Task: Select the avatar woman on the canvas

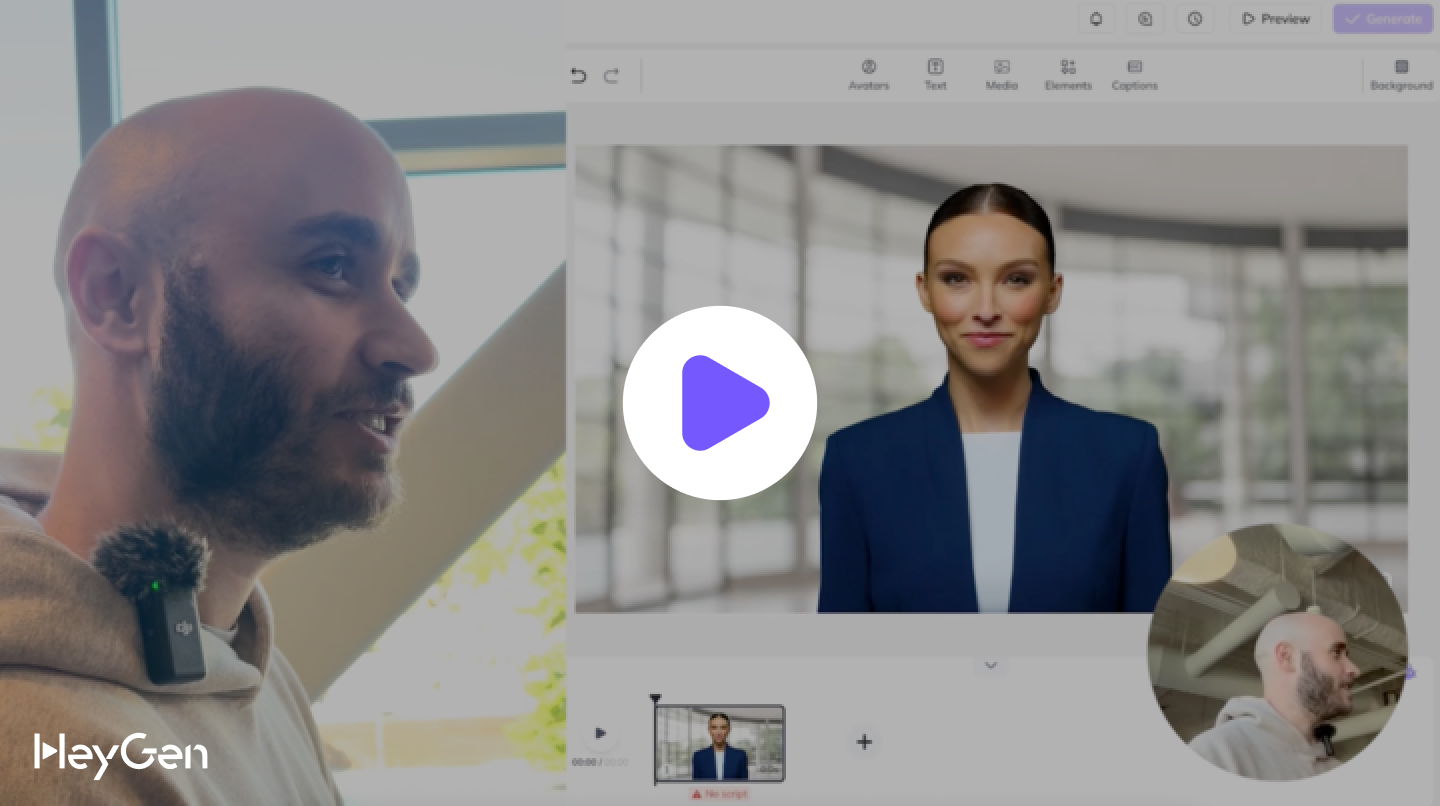Action: point(993,398)
